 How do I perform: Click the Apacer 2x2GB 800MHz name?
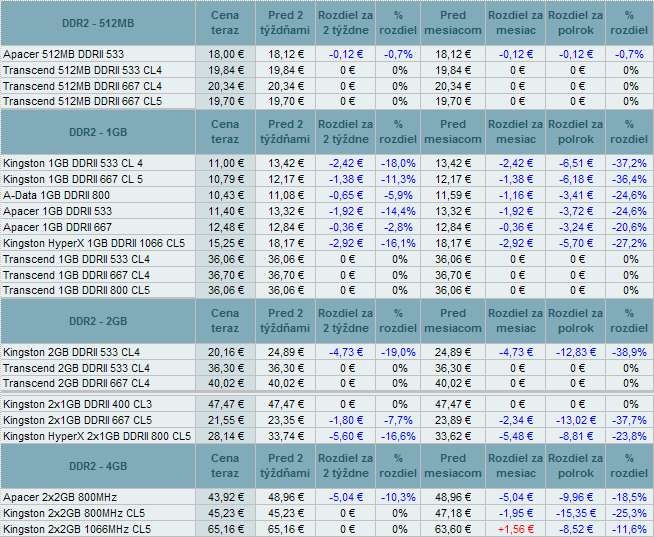(x=60, y=497)
